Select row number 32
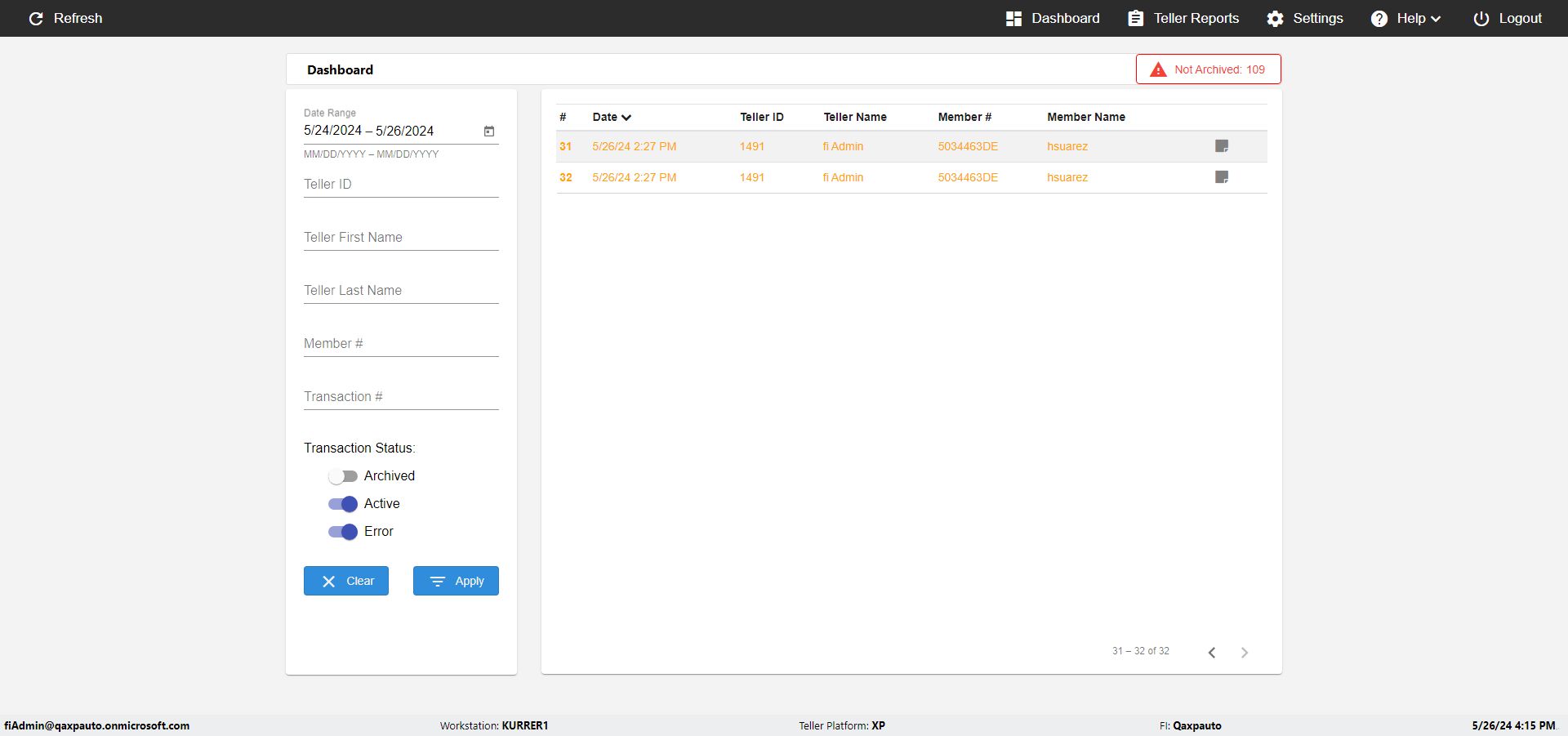The height and width of the screenshot is (736, 1568). 565,177
